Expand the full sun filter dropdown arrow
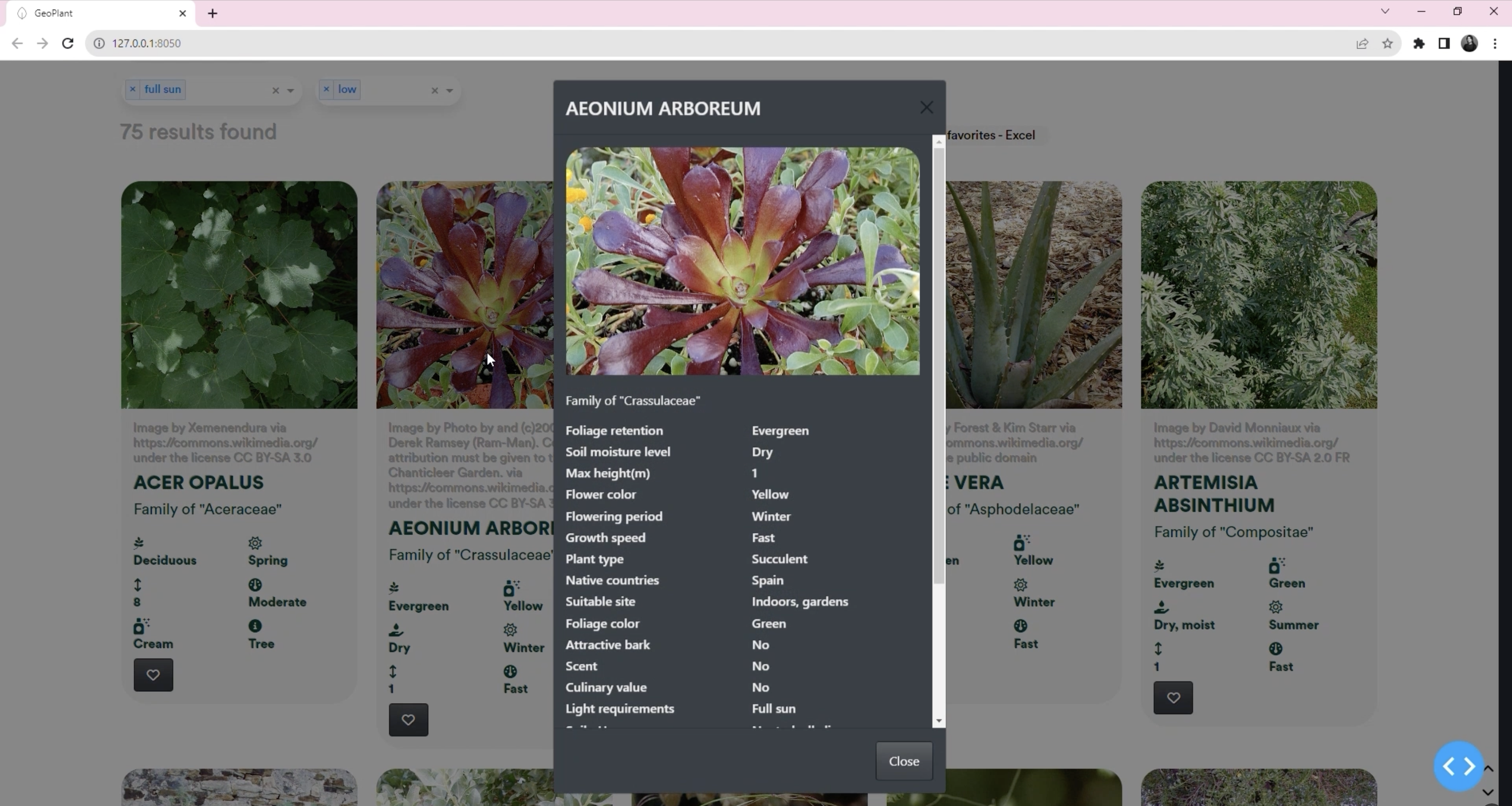The width and height of the screenshot is (1512, 806). [x=290, y=91]
